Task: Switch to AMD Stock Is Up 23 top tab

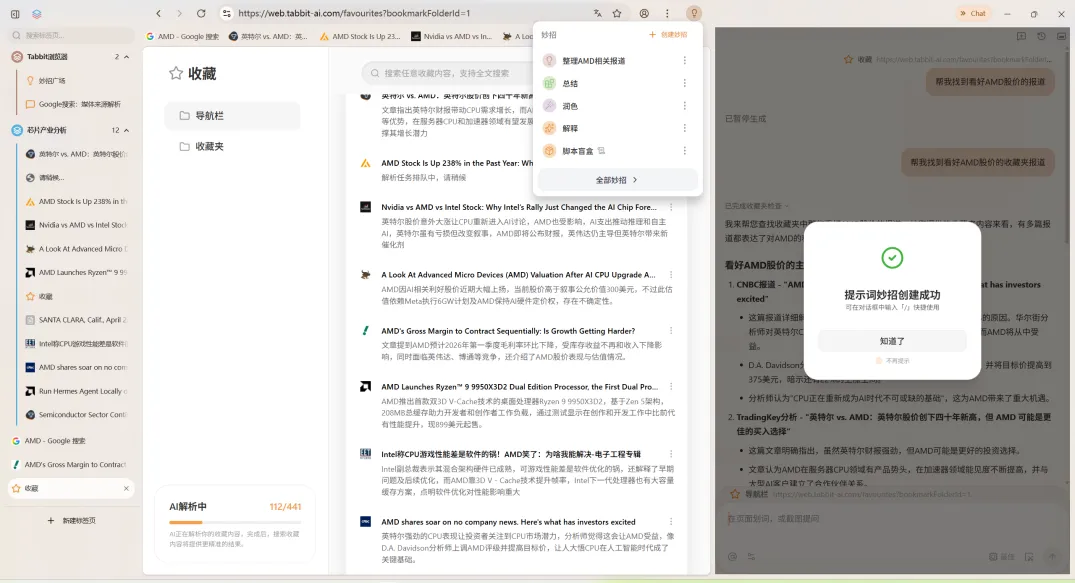Action: [x=361, y=36]
